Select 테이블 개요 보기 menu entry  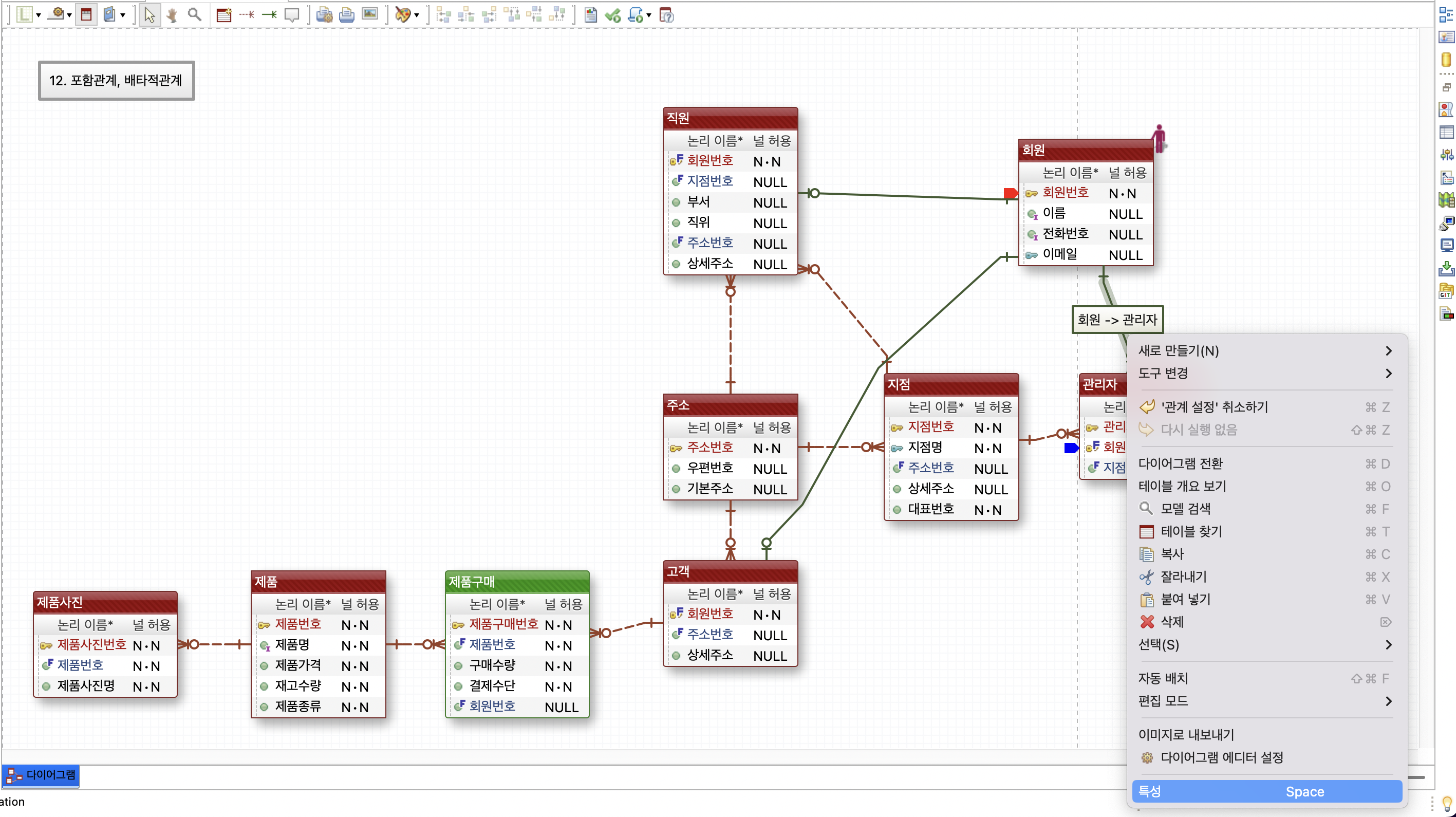(1266, 486)
